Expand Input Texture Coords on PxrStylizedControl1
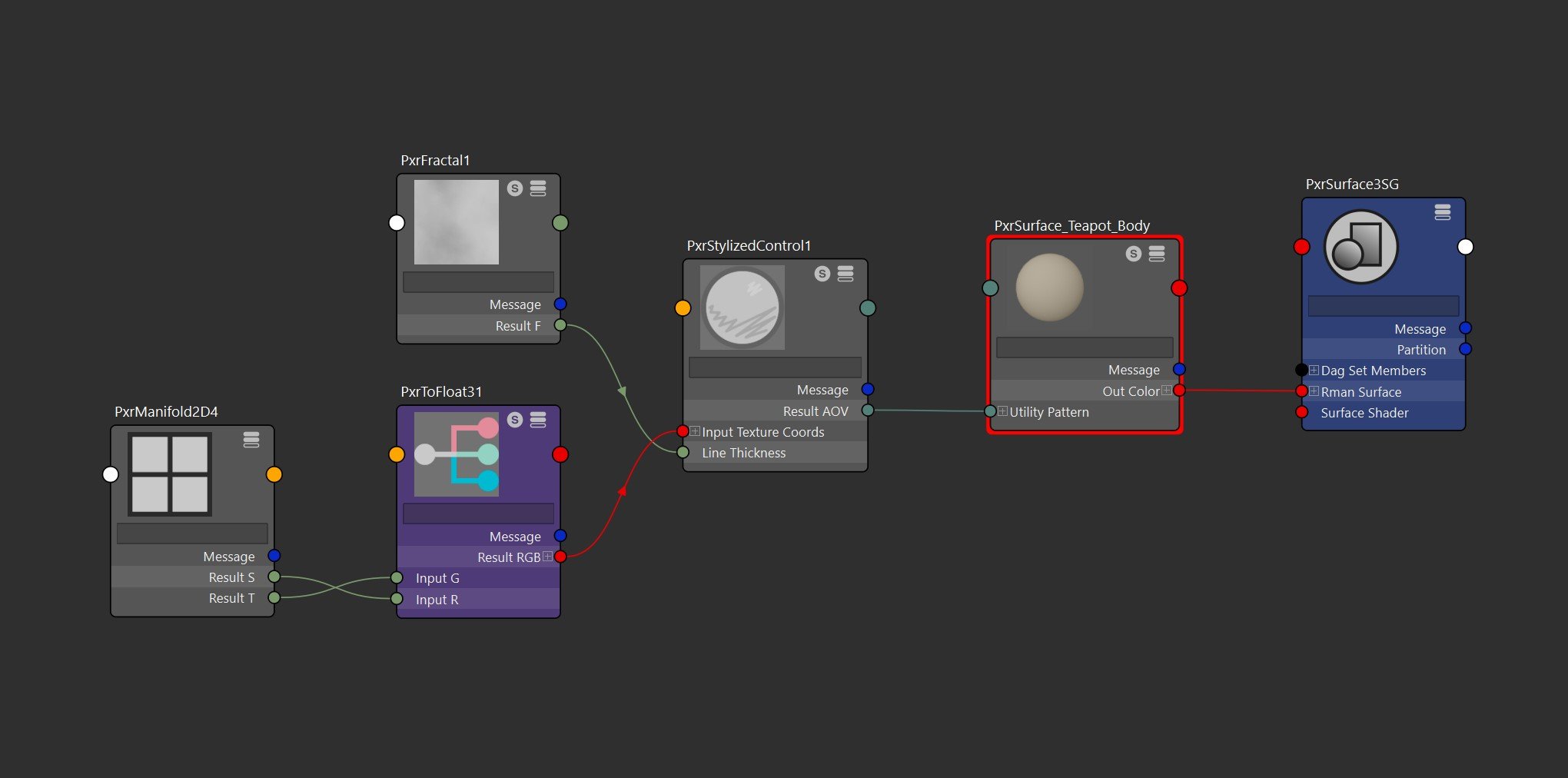The width and height of the screenshot is (1568, 778). pos(694,431)
